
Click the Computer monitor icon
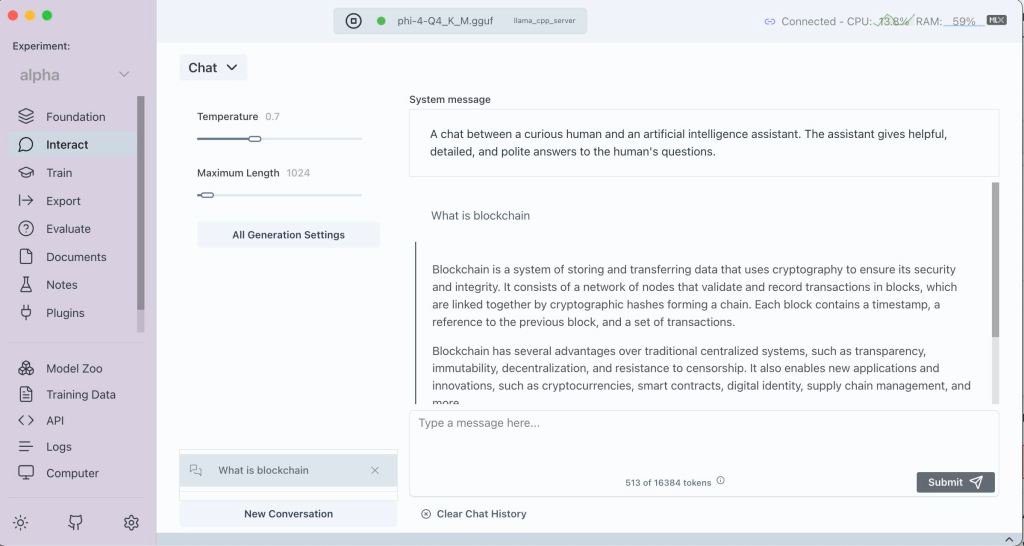point(26,473)
